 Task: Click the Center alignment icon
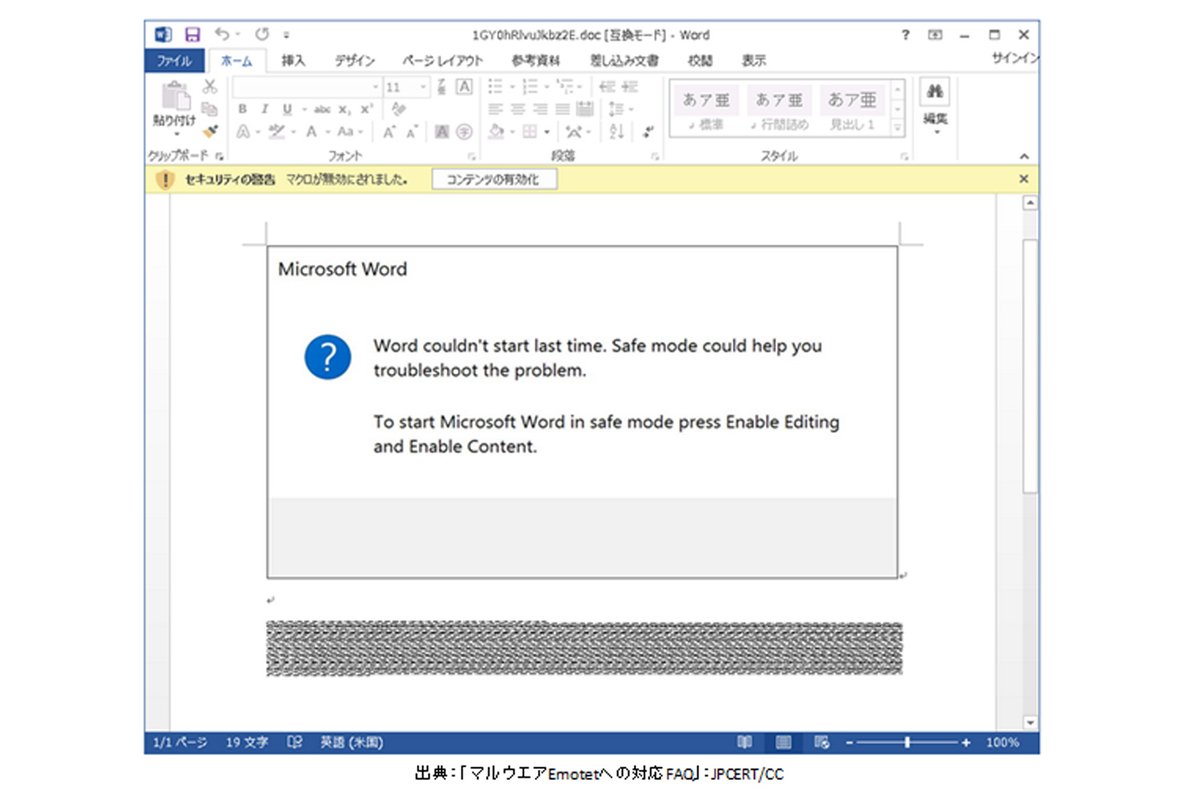click(518, 109)
